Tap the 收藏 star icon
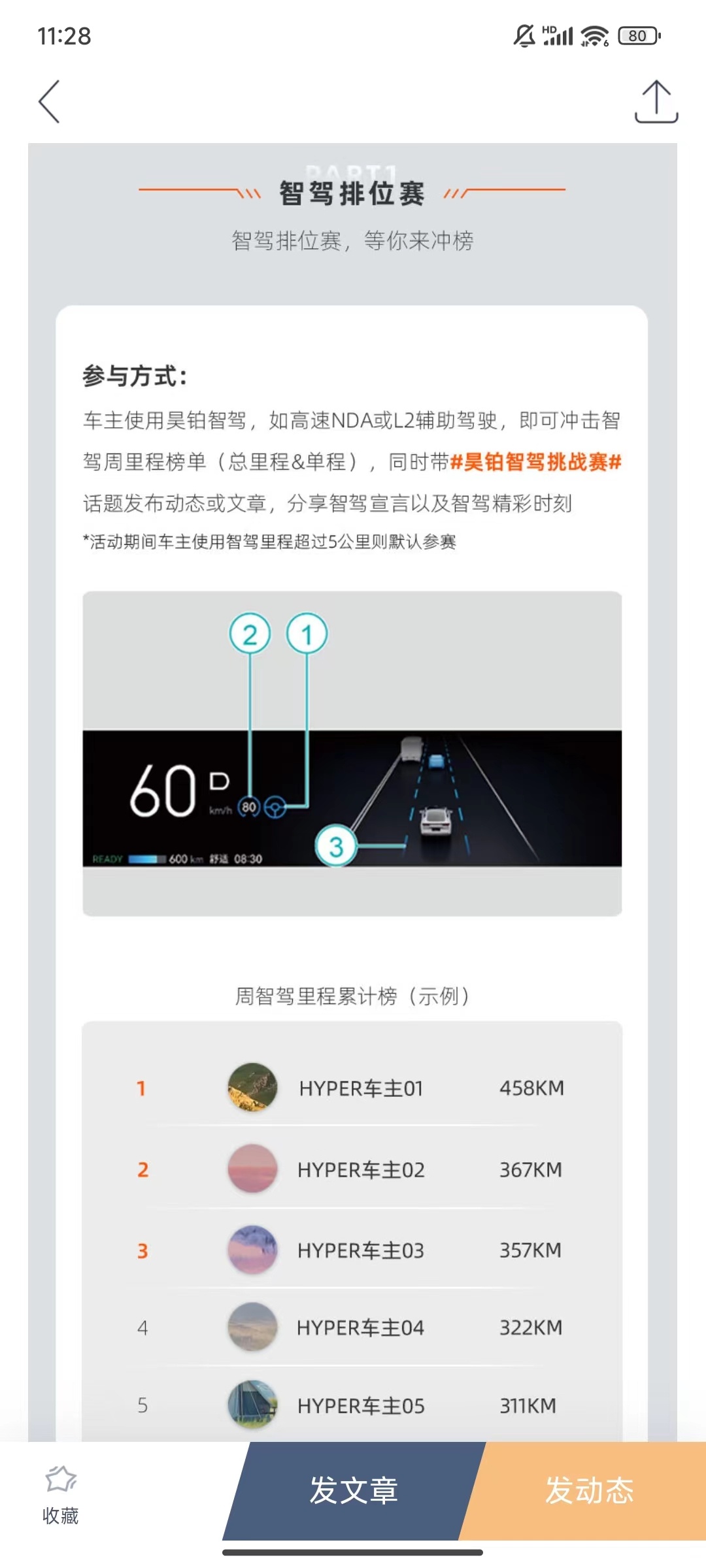Image resolution: width=706 pixels, height=1568 pixels. coord(60,1479)
